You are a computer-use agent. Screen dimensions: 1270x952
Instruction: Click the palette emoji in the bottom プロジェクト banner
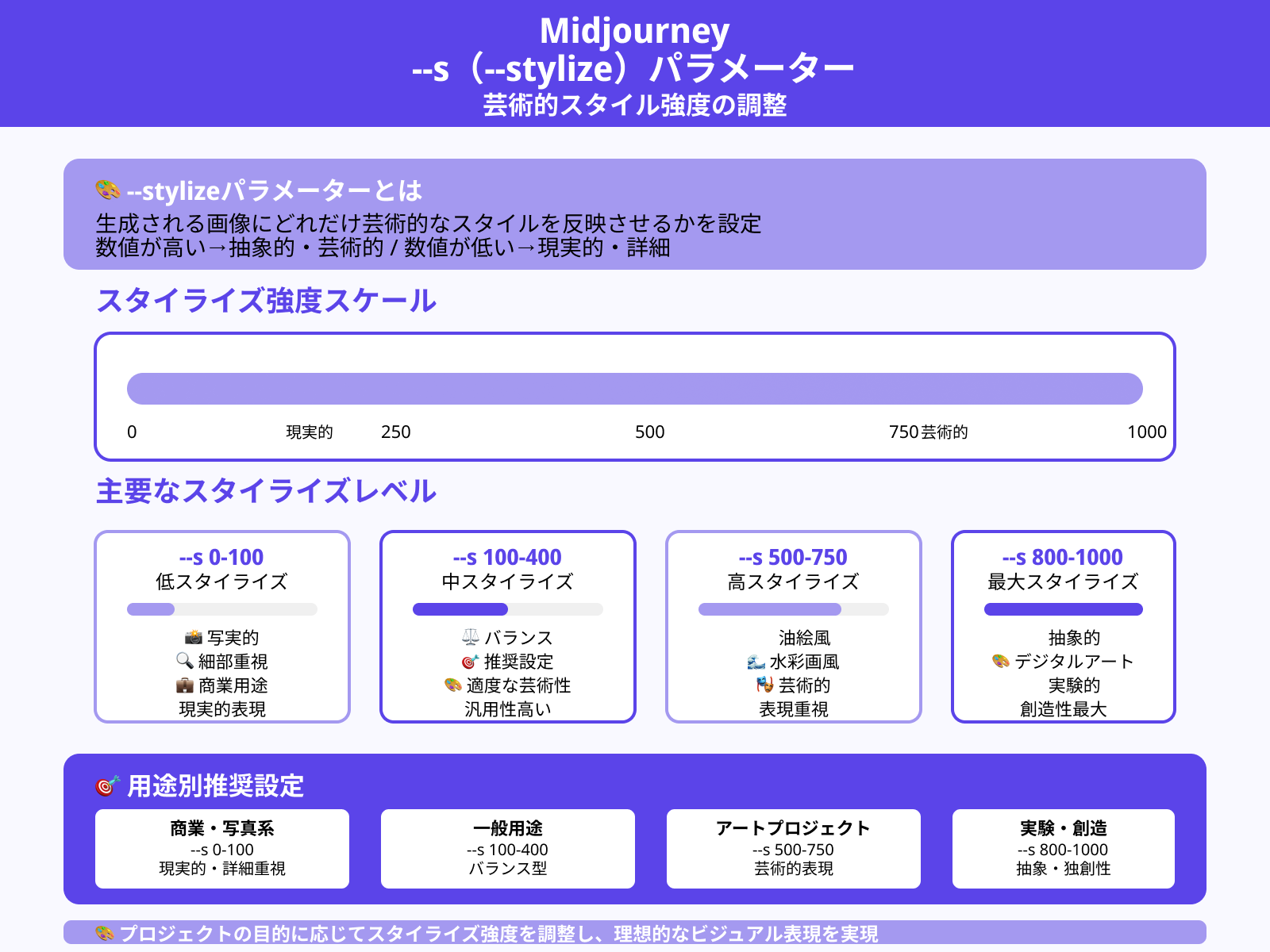pos(105,933)
